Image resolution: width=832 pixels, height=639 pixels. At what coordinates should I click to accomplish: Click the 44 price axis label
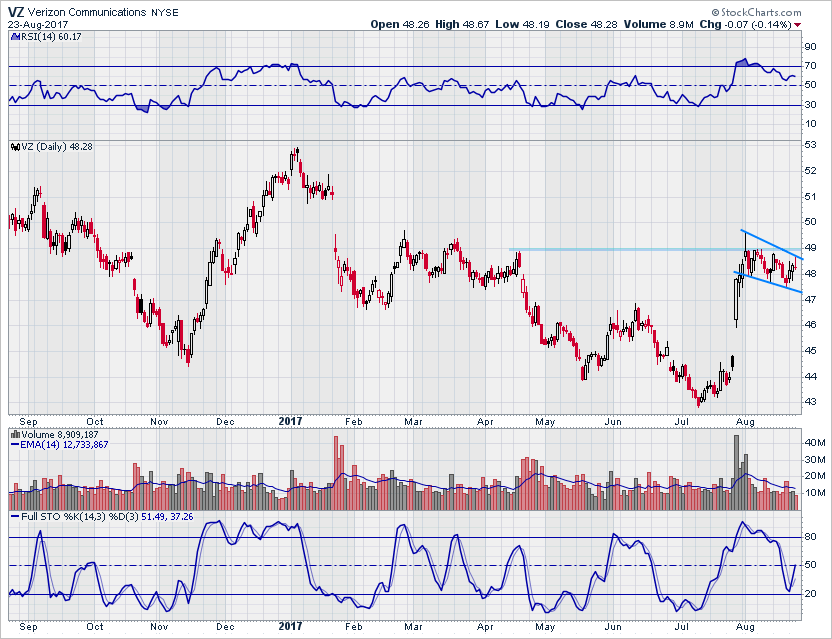810,376
